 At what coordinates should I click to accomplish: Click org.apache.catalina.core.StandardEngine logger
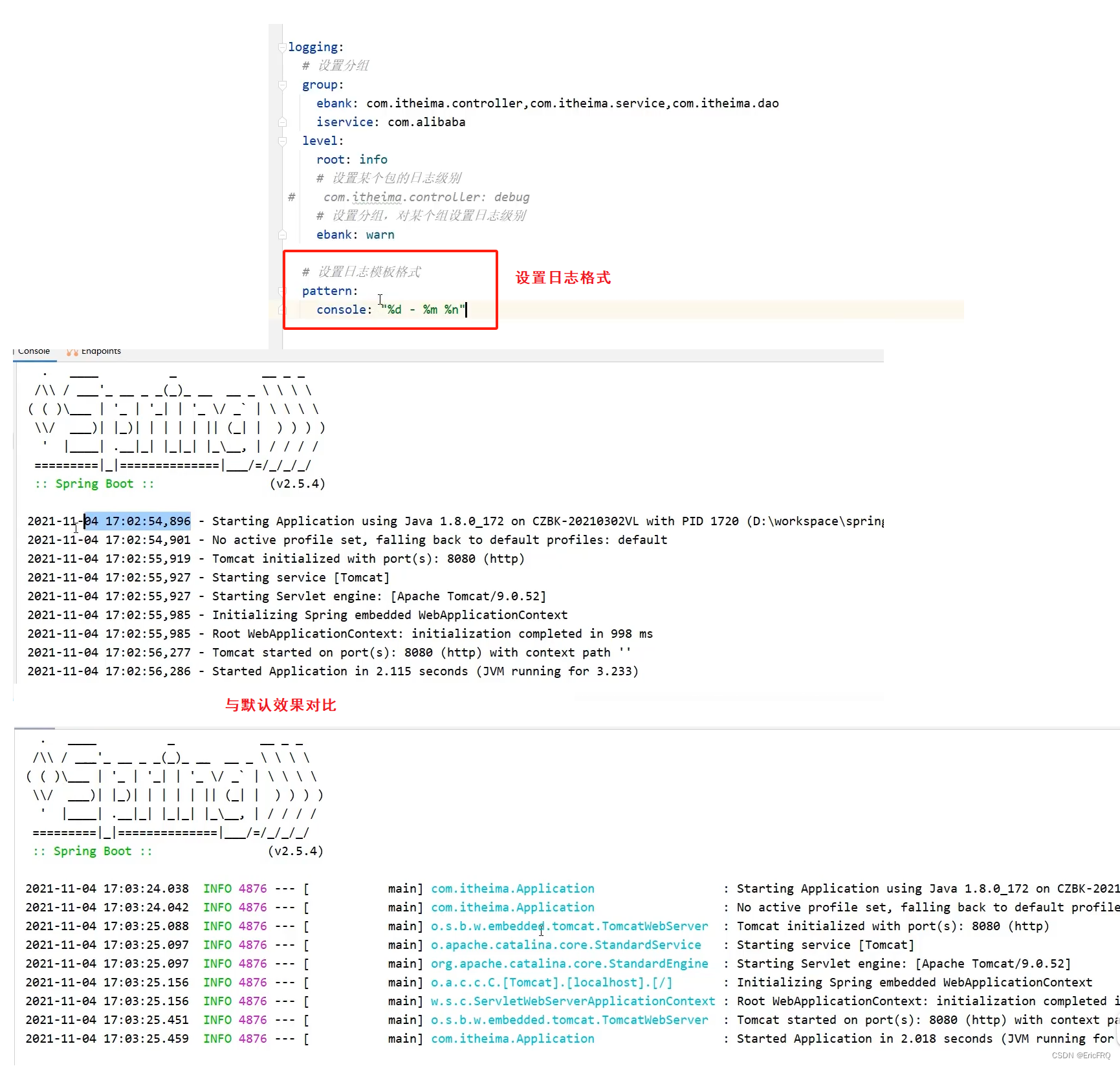pos(569,964)
